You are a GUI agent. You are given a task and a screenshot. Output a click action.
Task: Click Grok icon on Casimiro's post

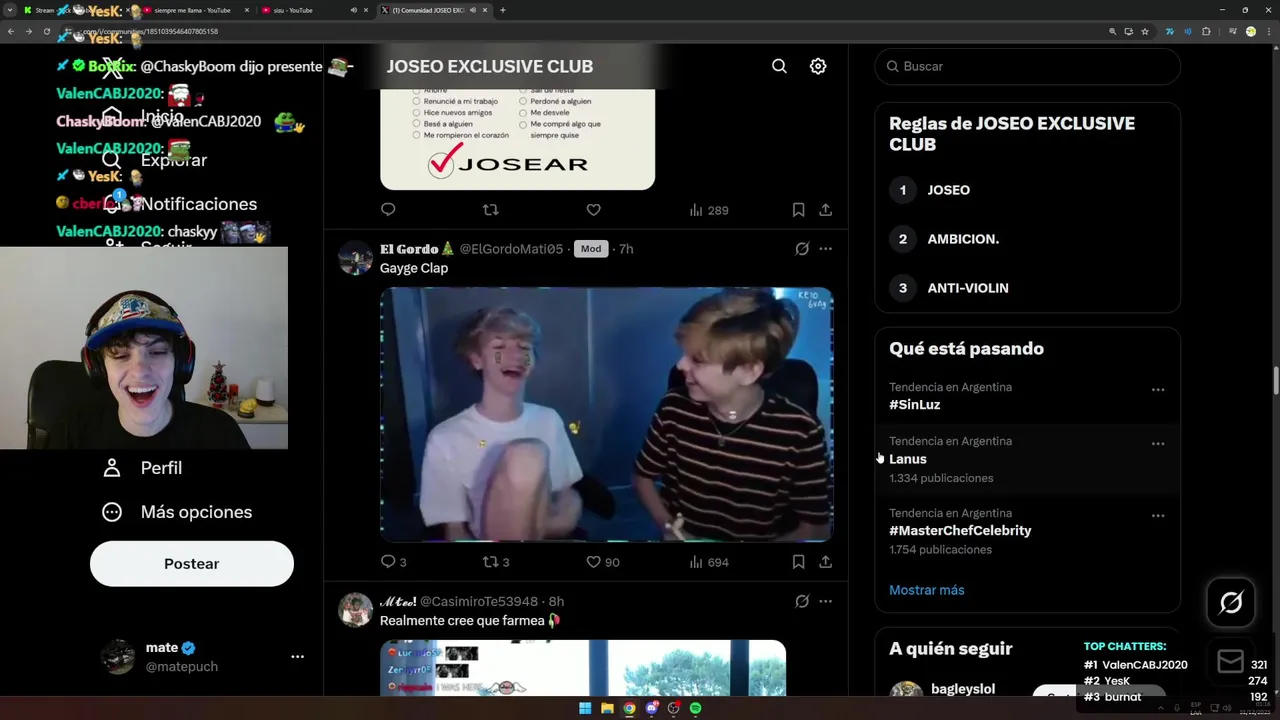point(802,601)
